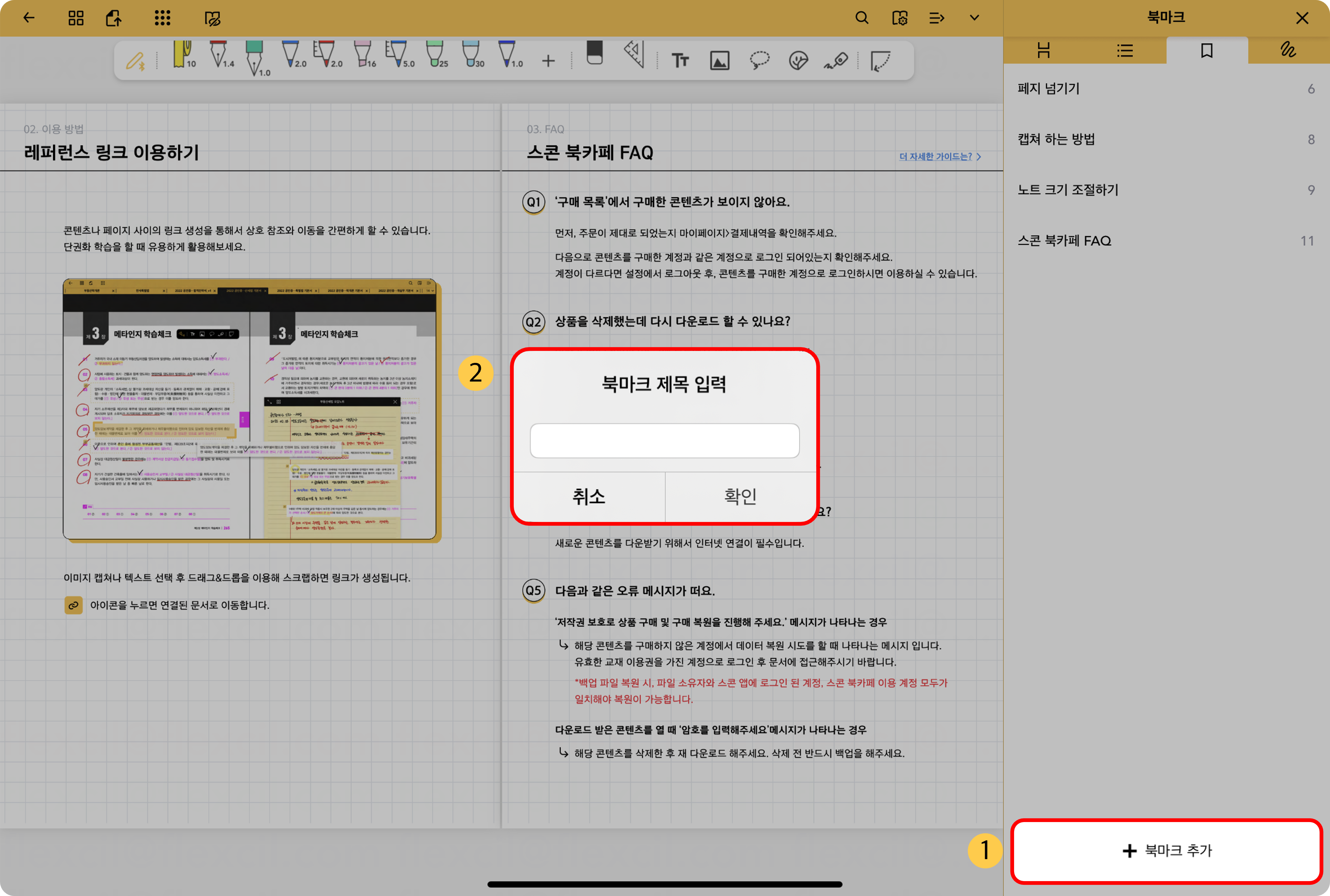The height and width of the screenshot is (896, 1330).
Task: Select the blue ruler pen 5.0
Action: (x=400, y=55)
